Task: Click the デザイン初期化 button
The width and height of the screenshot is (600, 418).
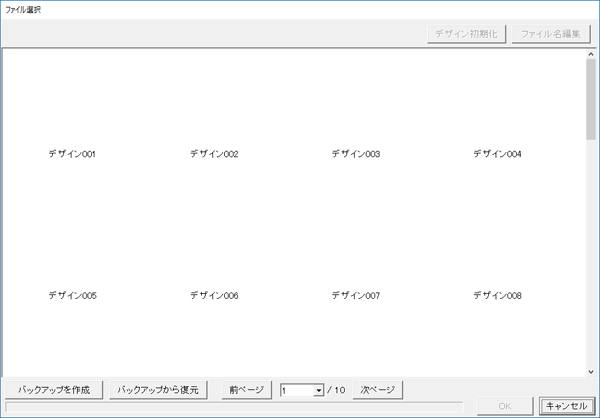Action: click(x=466, y=34)
